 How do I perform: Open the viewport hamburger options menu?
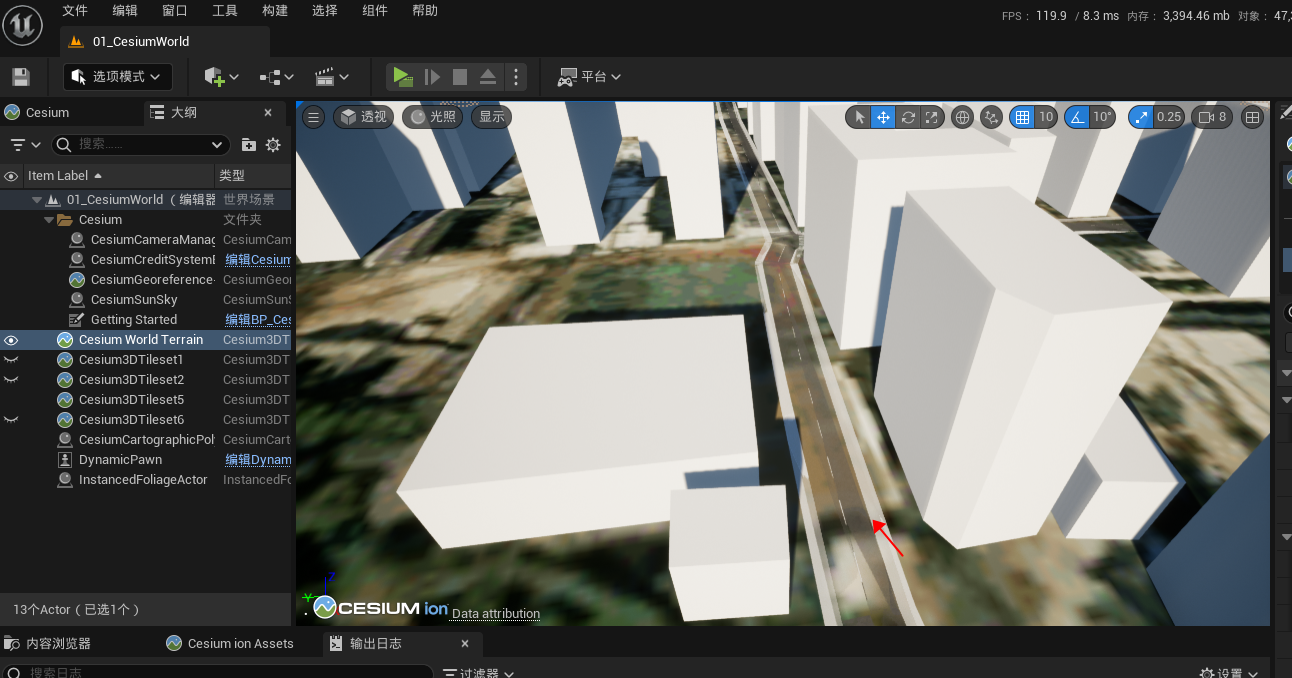313,117
